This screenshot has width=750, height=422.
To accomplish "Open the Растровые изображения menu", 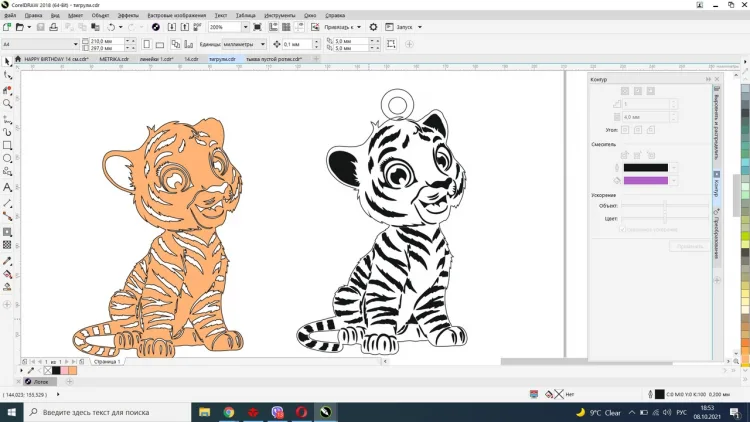I will click(176, 15).
